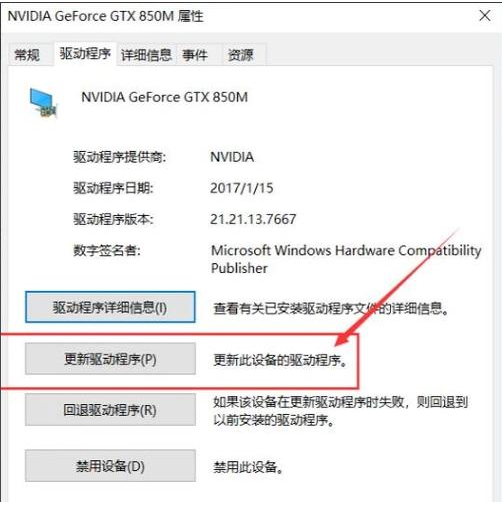Go to the 事件 tab
The width and height of the screenshot is (504, 506).
195,55
